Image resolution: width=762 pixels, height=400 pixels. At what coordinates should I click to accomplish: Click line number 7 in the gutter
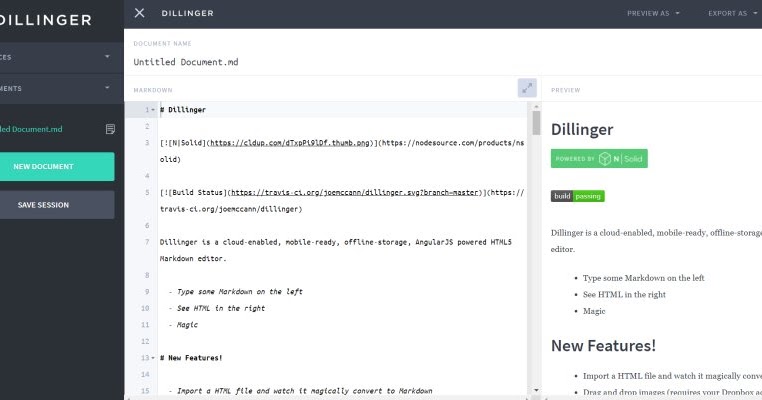click(147, 242)
